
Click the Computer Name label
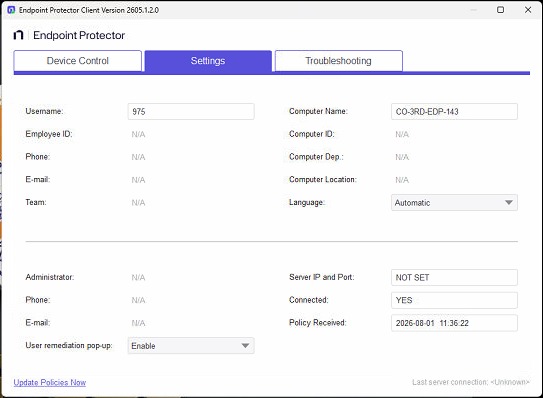click(318, 111)
